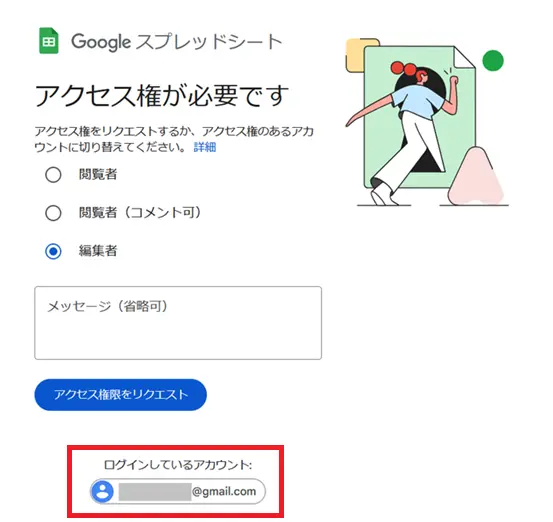The width and height of the screenshot is (553, 522).
Task: Select the 編集者 radio button
Action: [x=53, y=251]
